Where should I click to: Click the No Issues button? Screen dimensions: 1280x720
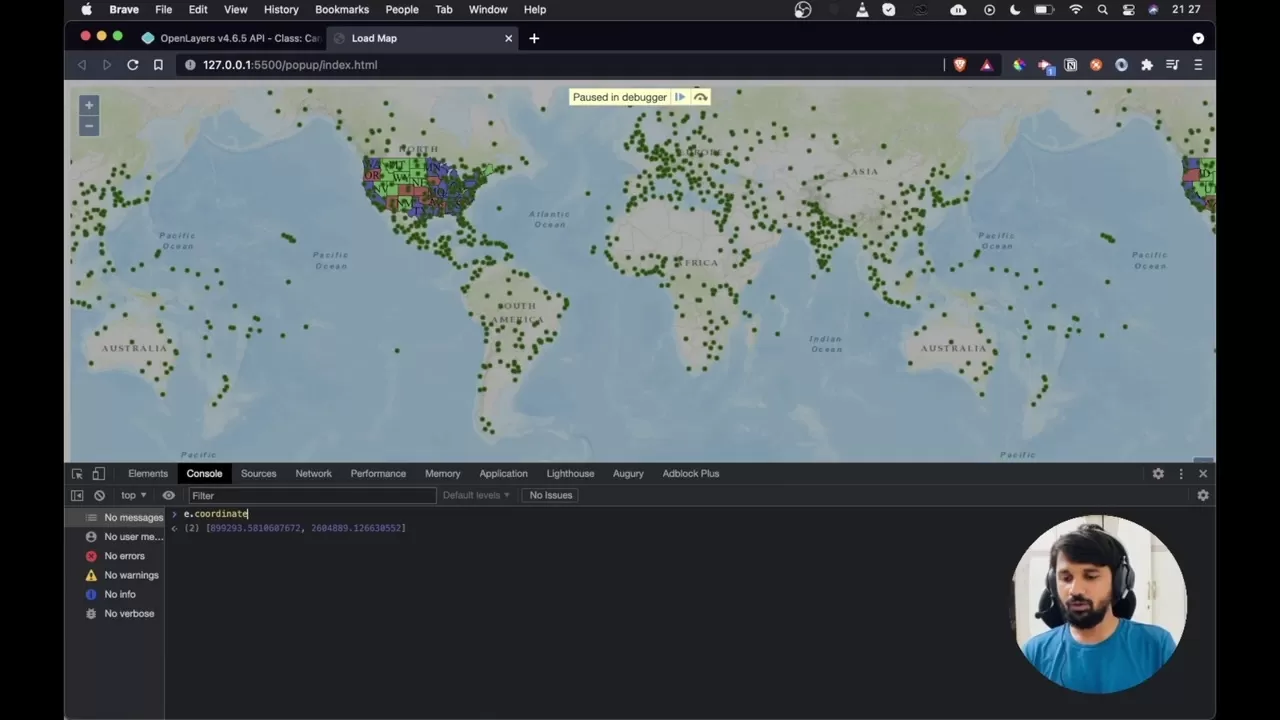[551, 496]
